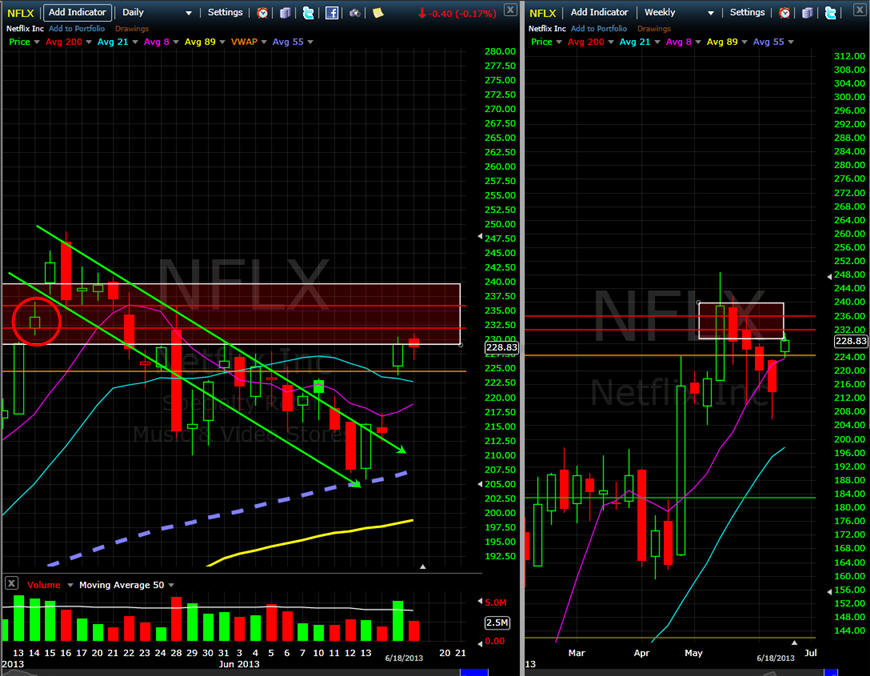Viewport: 870px width, 676px height.
Task: Click the NFLX ticker symbol in Daily chart
Action: pos(21,13)
